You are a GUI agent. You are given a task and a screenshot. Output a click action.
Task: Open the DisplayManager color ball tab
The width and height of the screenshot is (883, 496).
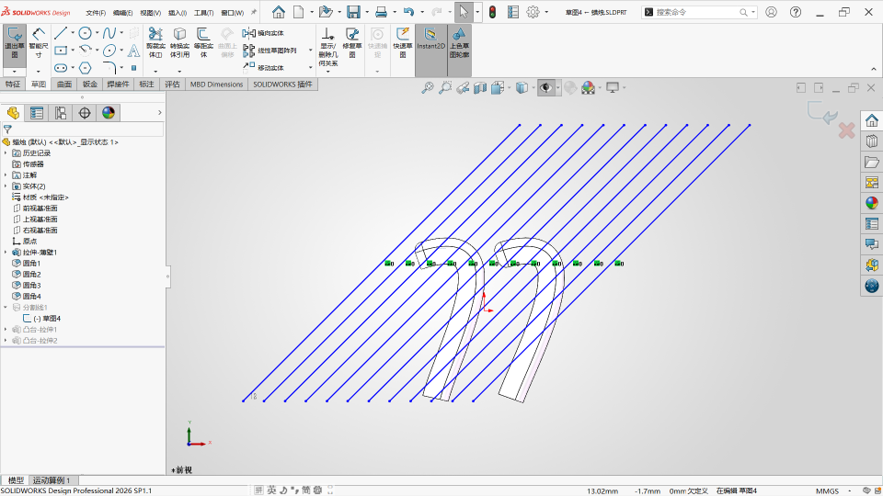108,113
